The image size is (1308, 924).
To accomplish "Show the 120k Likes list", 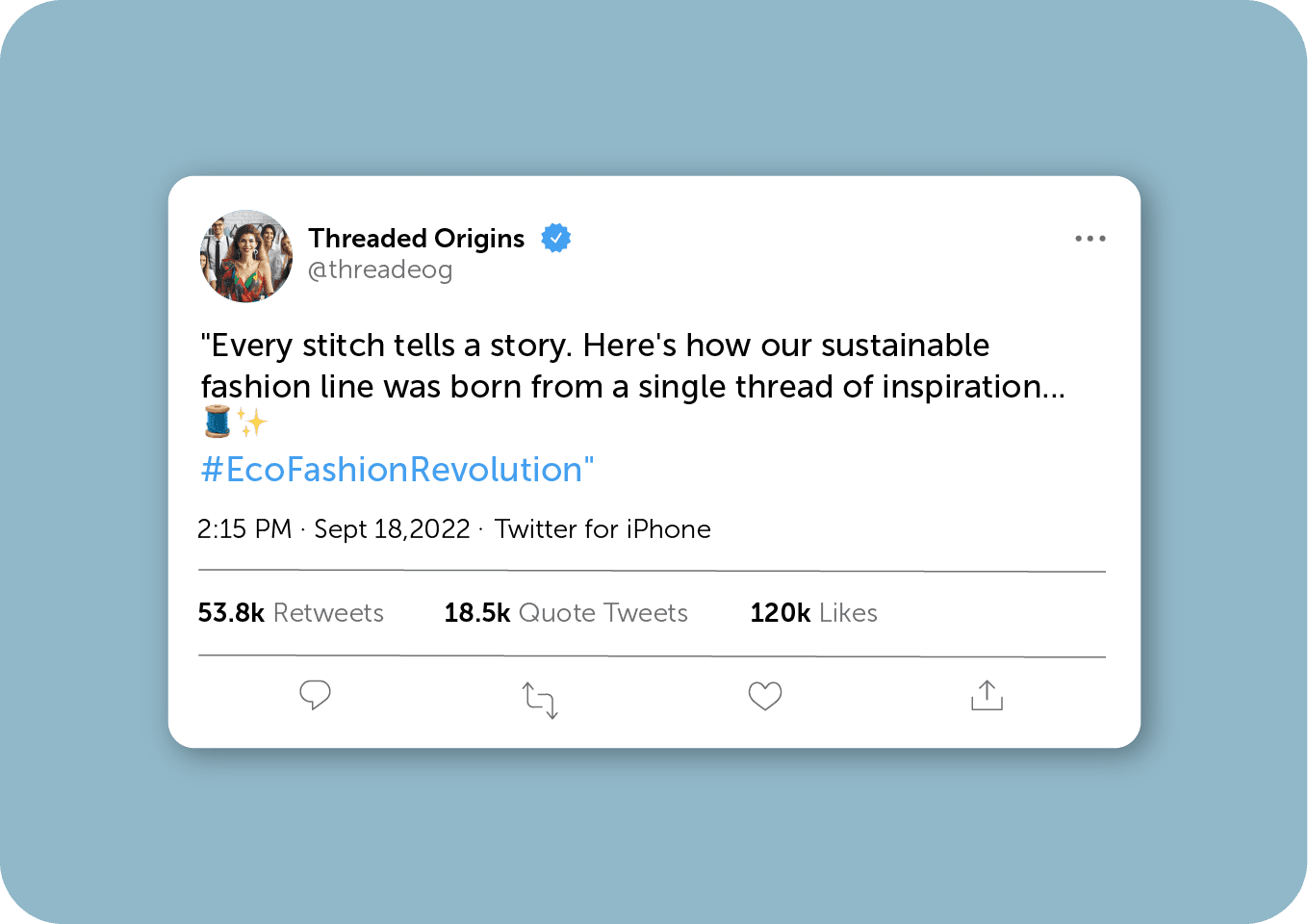I will [x=813, y=613].
